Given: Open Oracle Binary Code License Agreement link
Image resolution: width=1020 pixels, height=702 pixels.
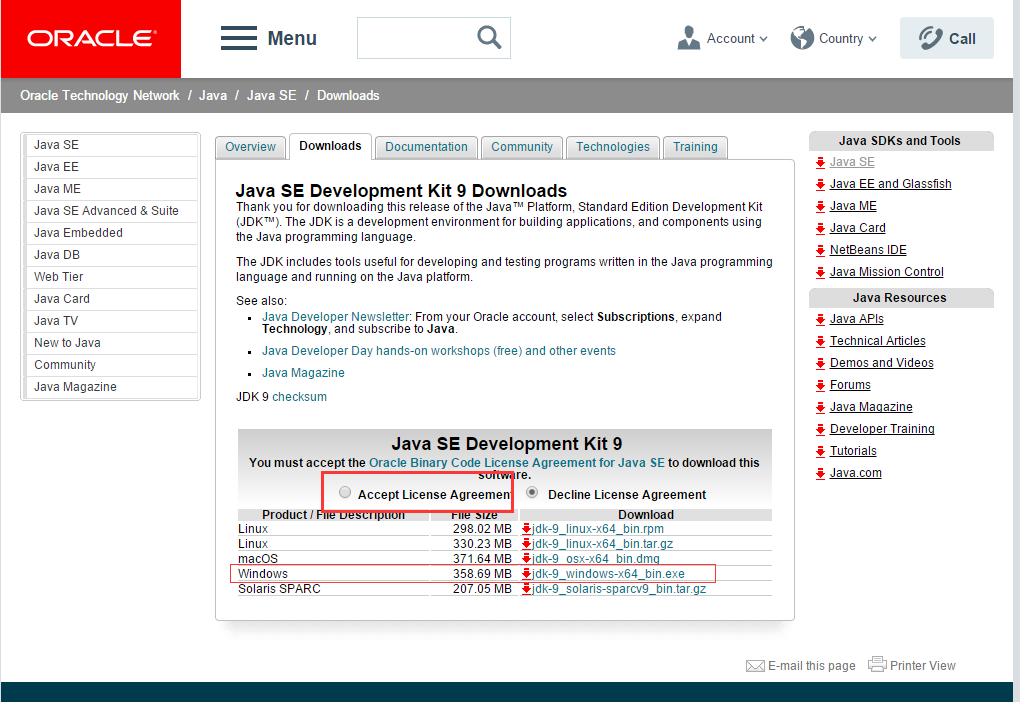Looking at the screenshot, I should 517,463.
